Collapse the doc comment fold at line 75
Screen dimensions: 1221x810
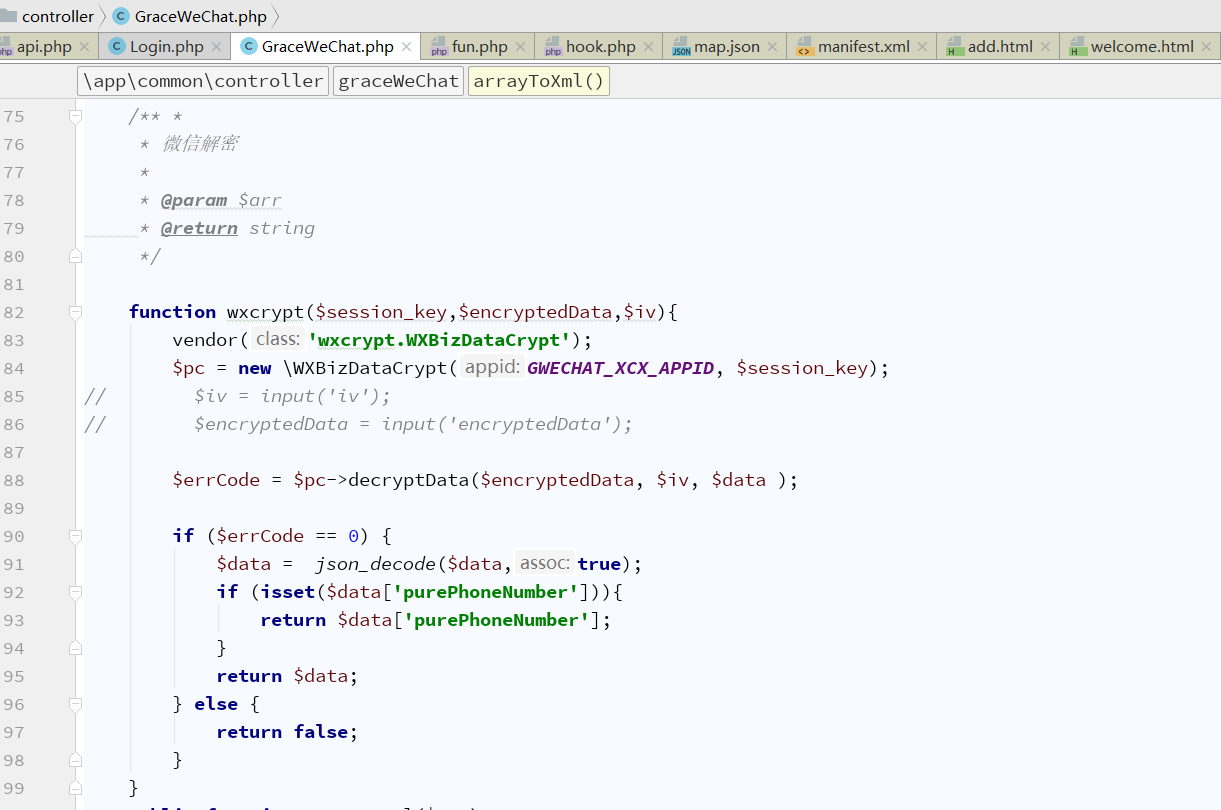click(x=75, y=116)
